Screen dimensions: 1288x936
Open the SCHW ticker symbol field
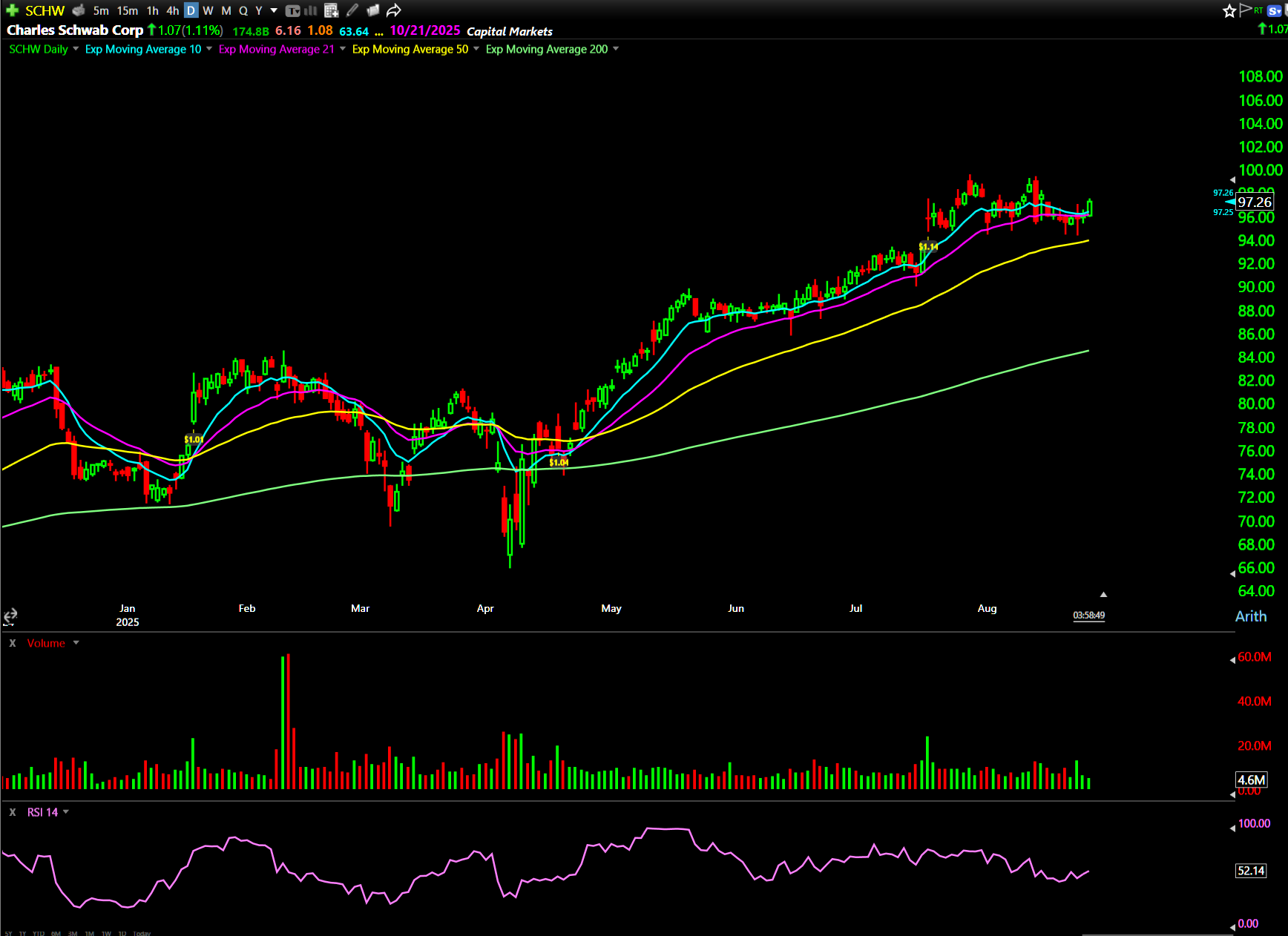pyautogui.click(x=45, y=10)
